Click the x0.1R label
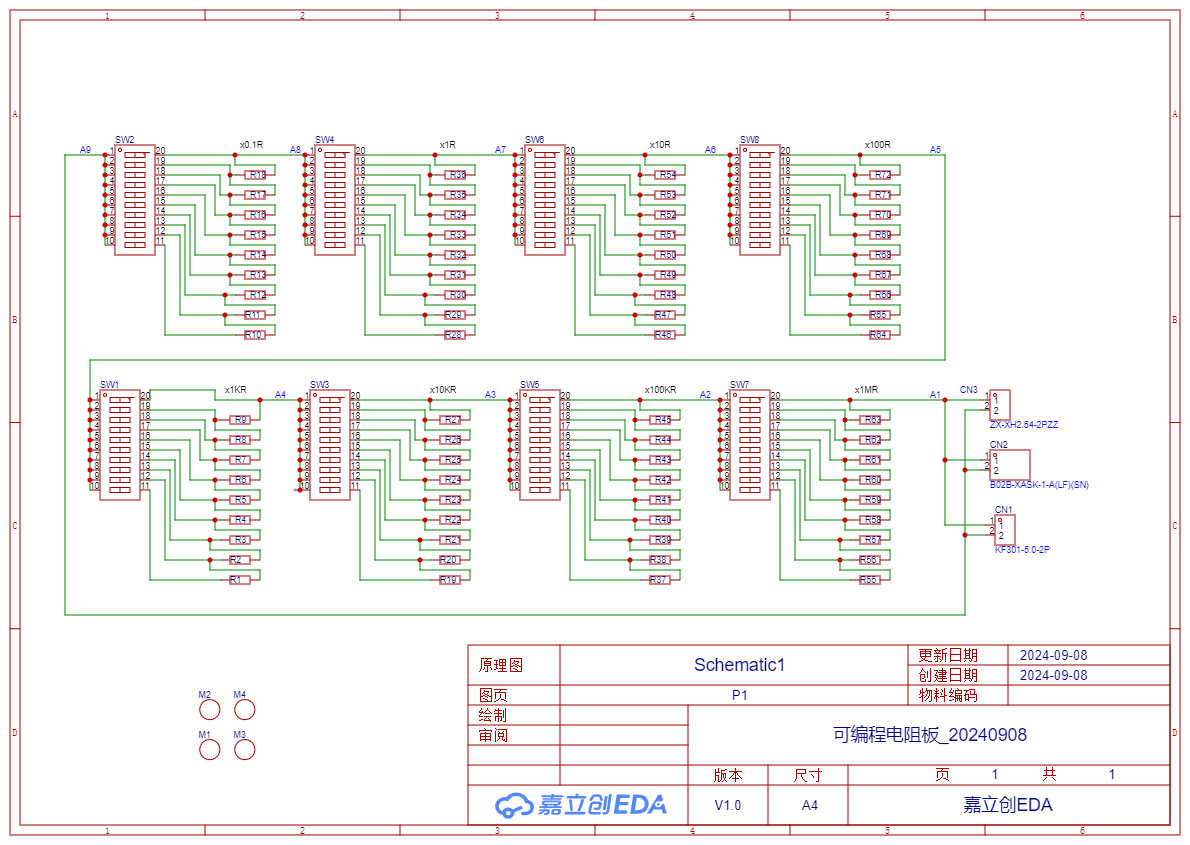The image size is (1190, 845). pyautogui.click(x=251, y=144)
